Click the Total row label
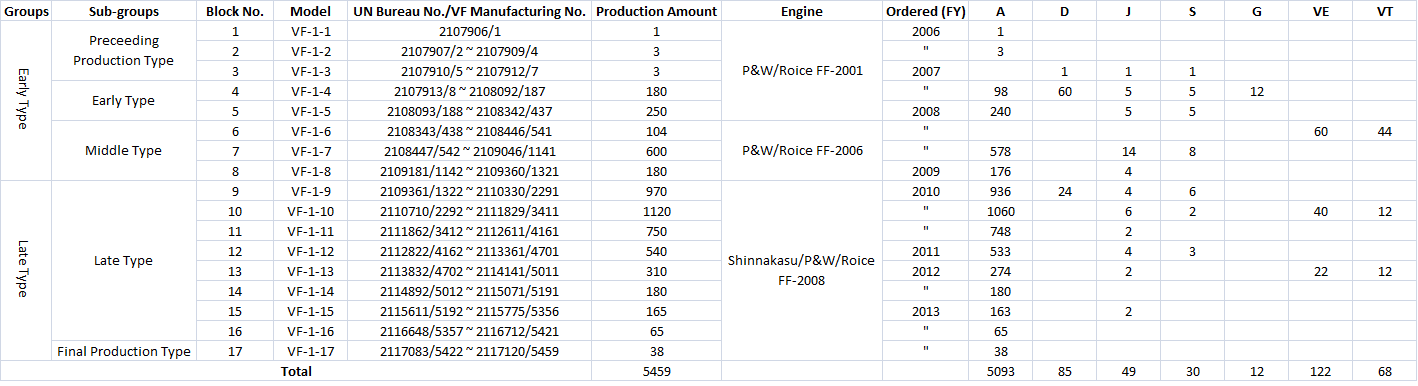Screen dimensions: 1418x386 point(296,371)
